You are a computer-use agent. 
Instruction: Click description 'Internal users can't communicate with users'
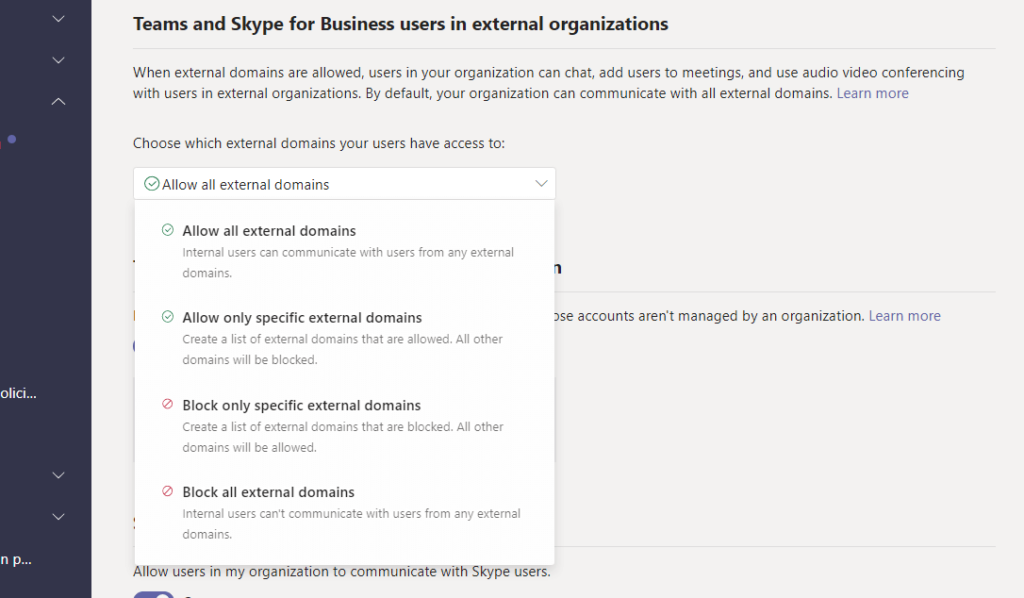(351, 524)
